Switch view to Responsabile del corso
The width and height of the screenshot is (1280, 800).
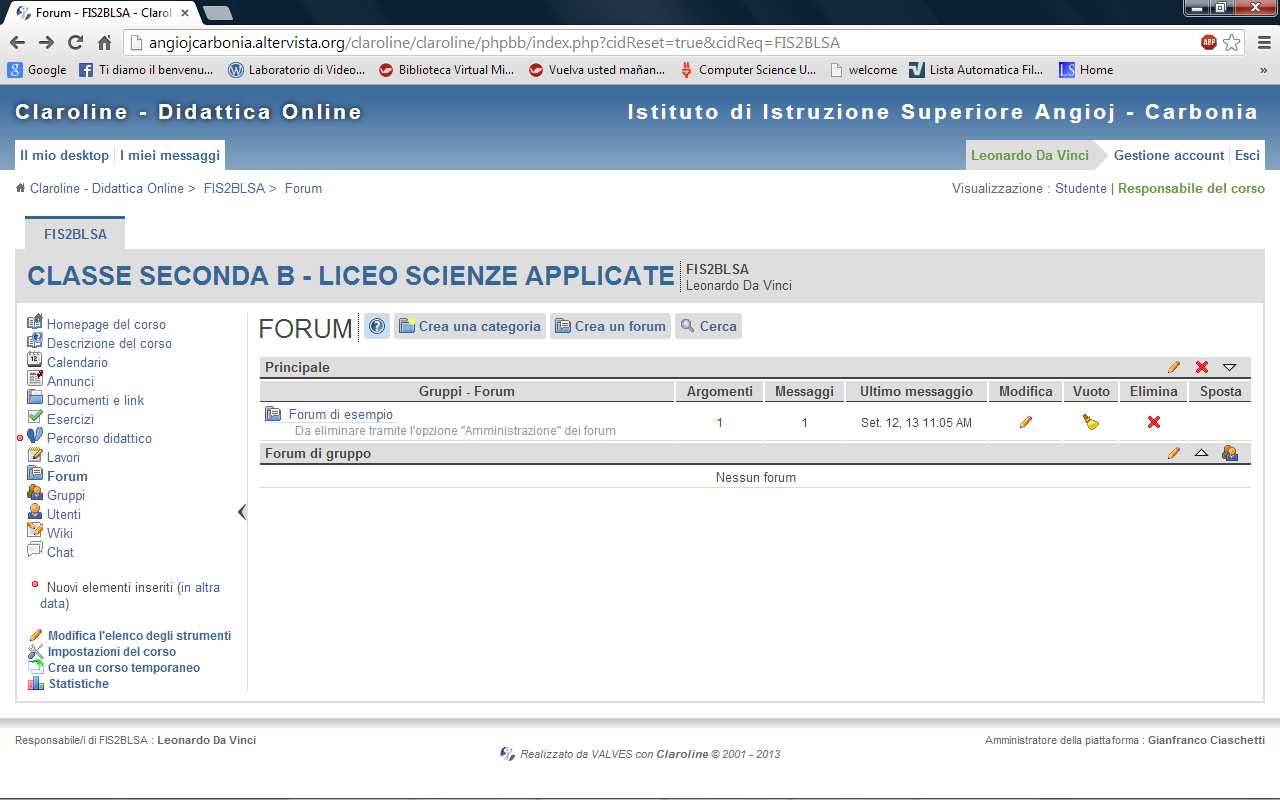tap(1191, 188)
